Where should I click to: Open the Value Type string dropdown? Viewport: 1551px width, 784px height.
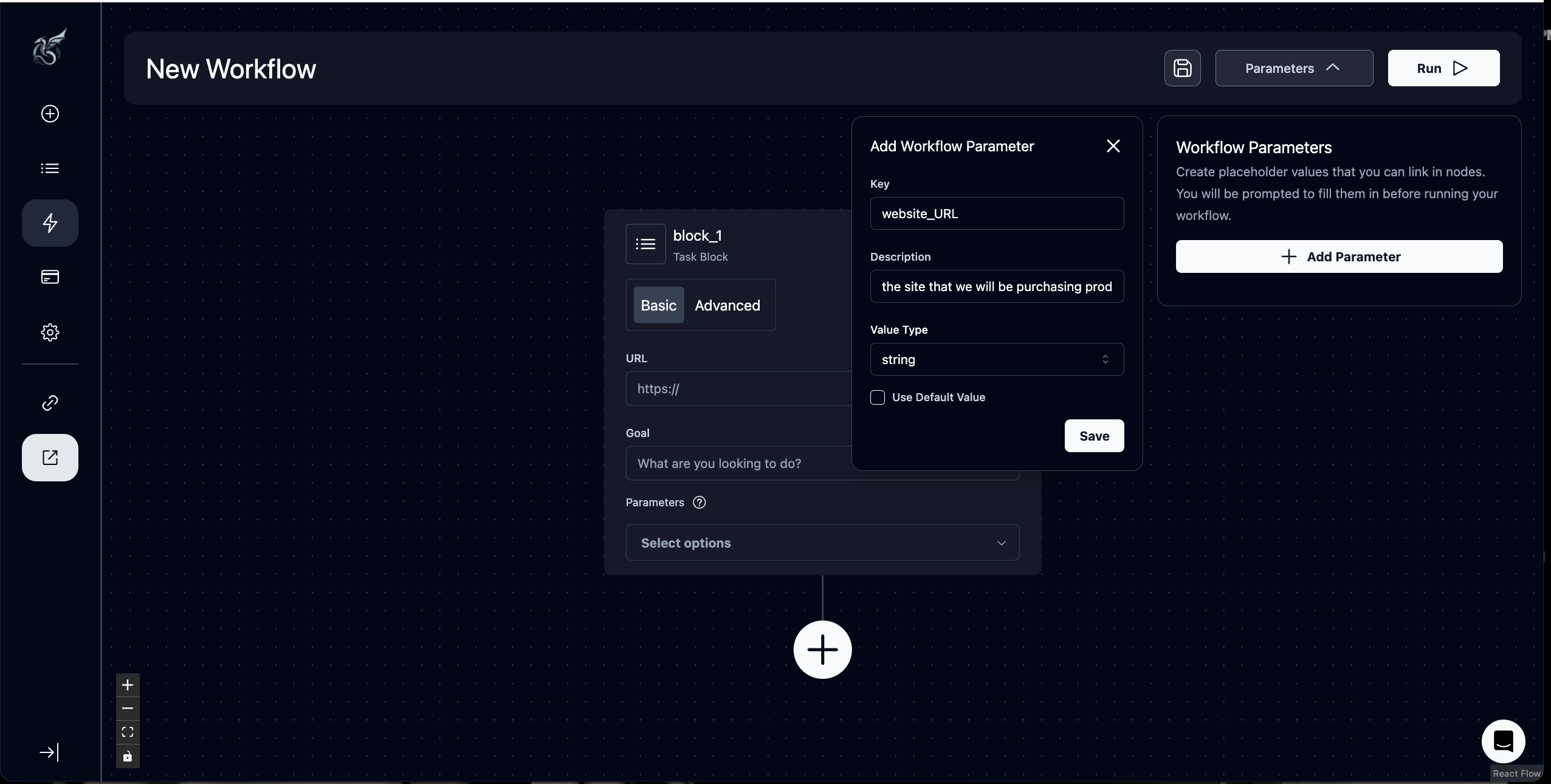pyautogui.click(x=997, y=360)
